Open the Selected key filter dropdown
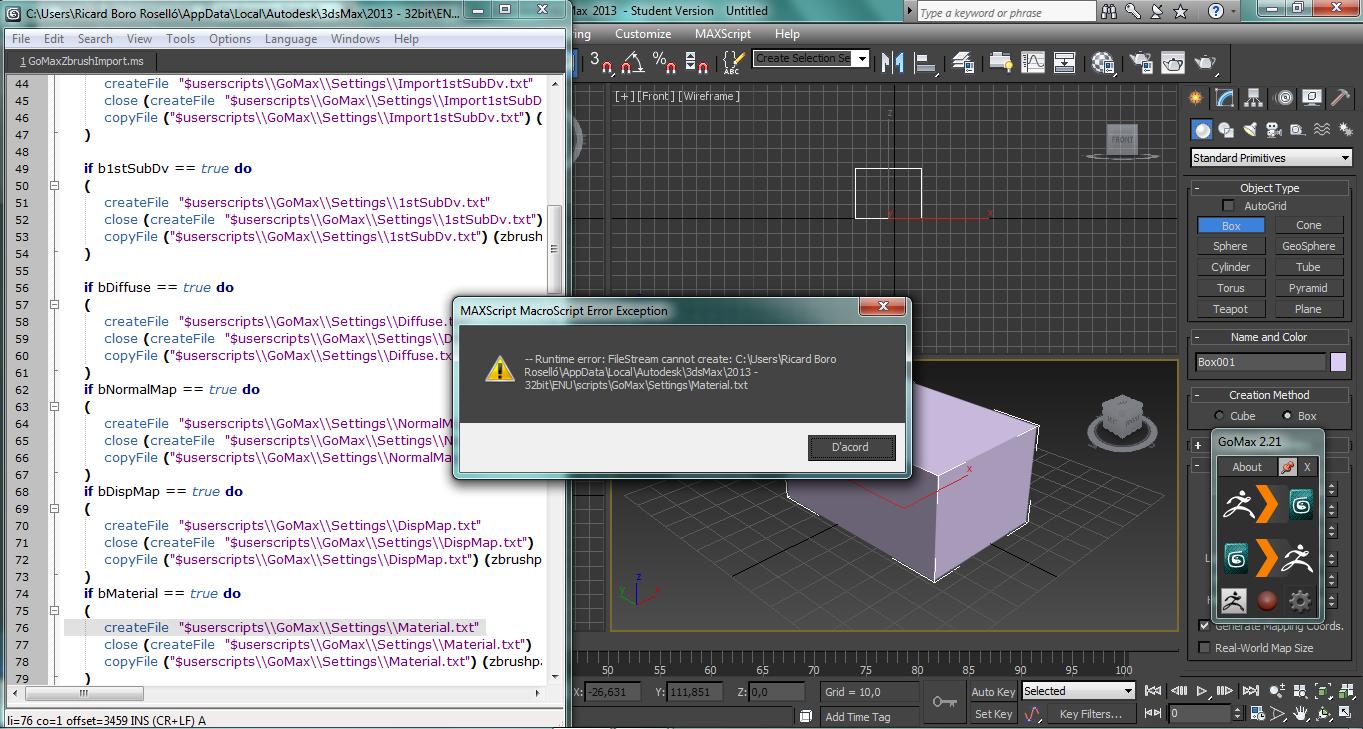This screenshot has height=729, width=1363. pyautogui.click(x=1128, y=691)
